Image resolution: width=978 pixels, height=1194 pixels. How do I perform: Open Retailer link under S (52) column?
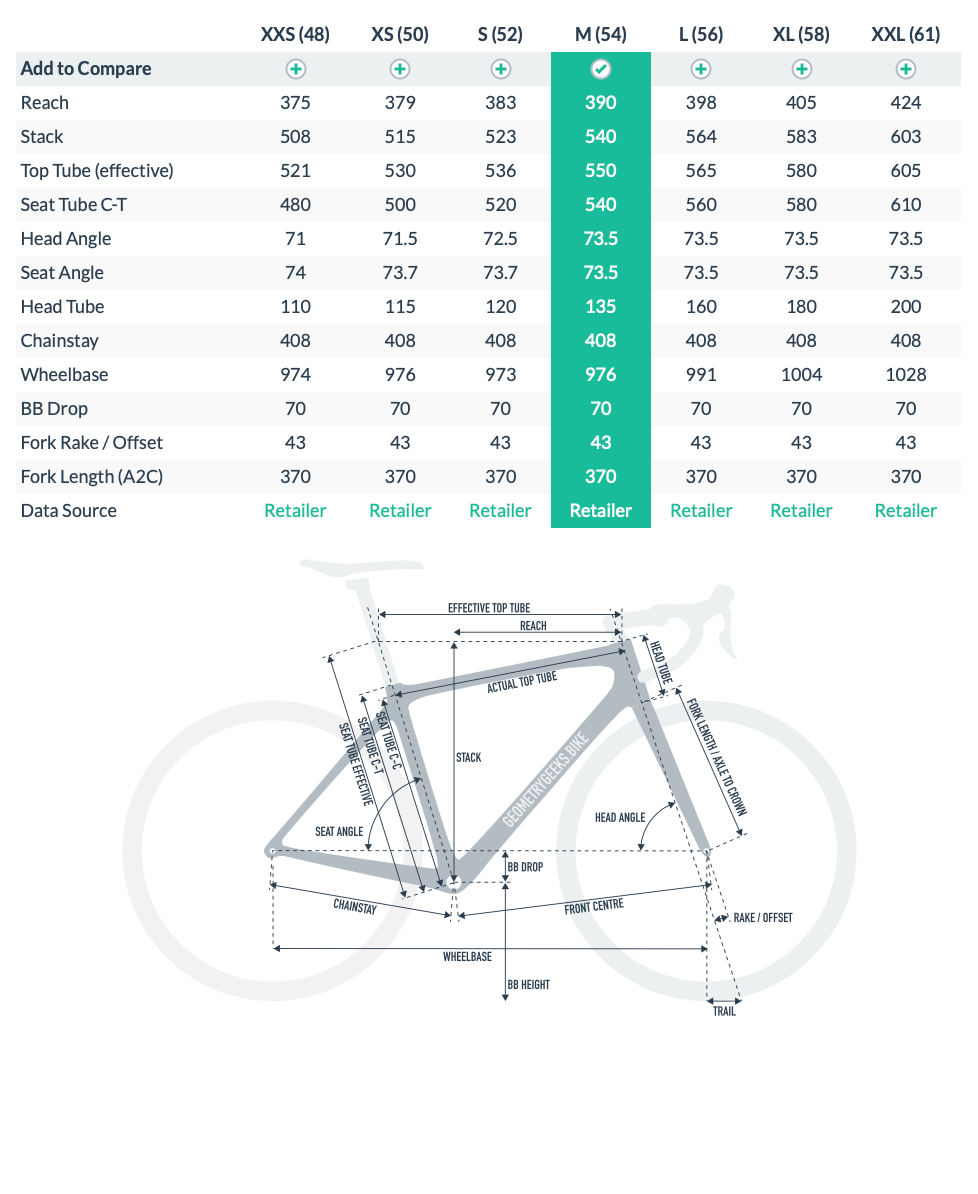(501, 511)
